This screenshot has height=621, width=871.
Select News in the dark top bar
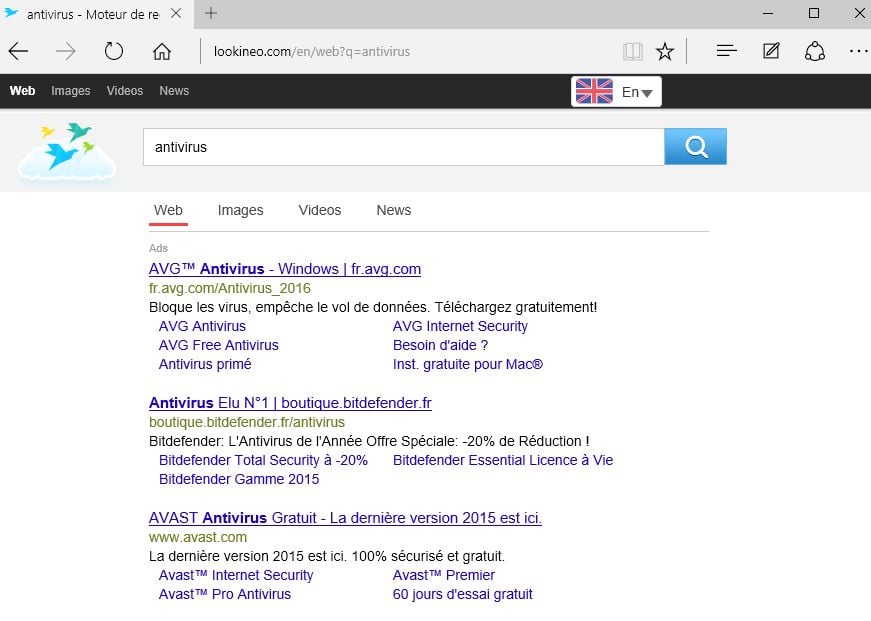click(x=174, y=91)
